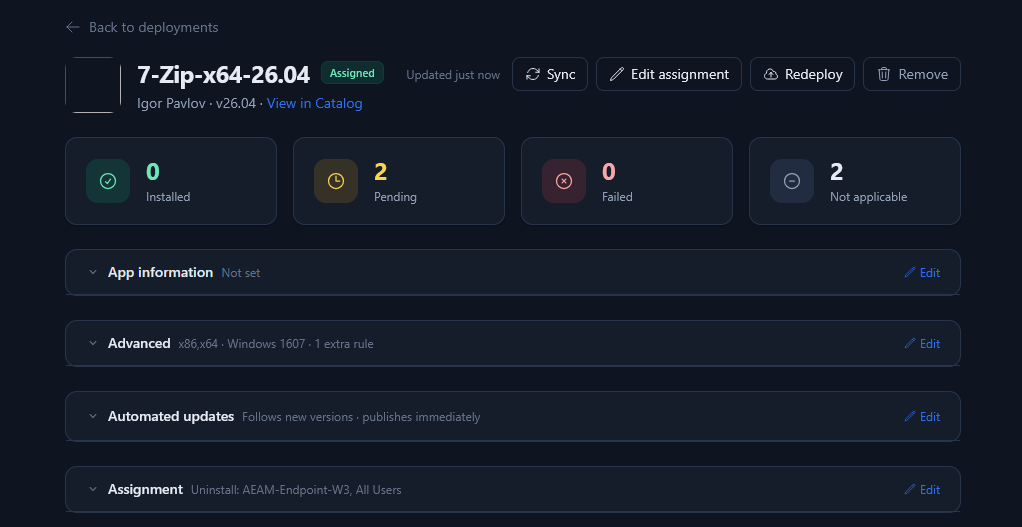Open the Not applicable count card

coord(854,181)
